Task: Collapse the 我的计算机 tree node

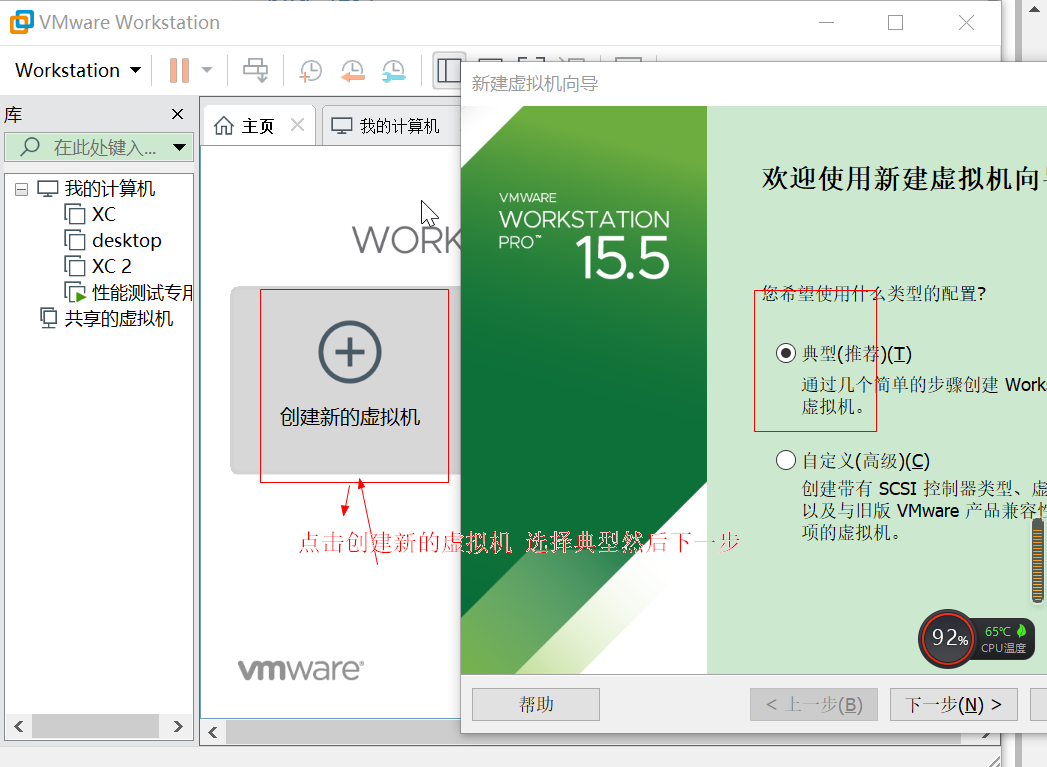Action: (x=21, y=190)
